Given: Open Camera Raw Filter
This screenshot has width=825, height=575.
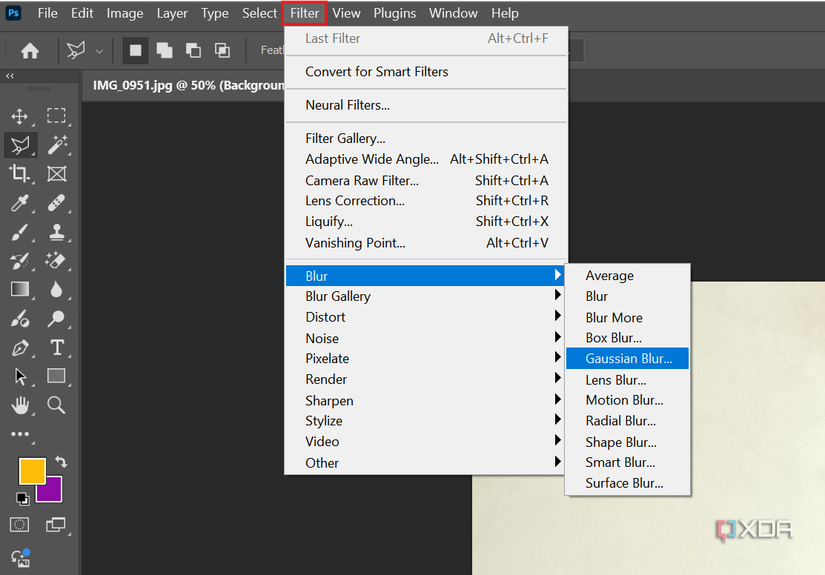Looking at the screenshot, I should tap(426, 180).
